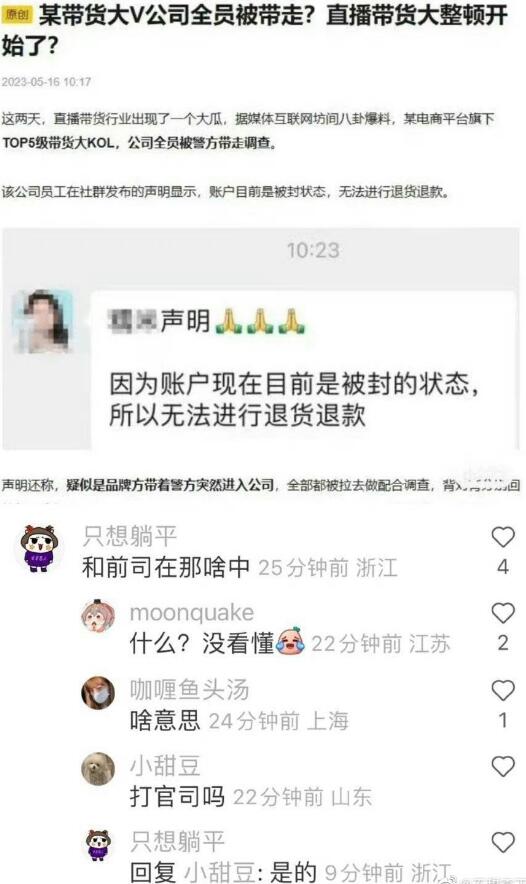Open the blurred avatar in the chat screenshot

[43, 321]
